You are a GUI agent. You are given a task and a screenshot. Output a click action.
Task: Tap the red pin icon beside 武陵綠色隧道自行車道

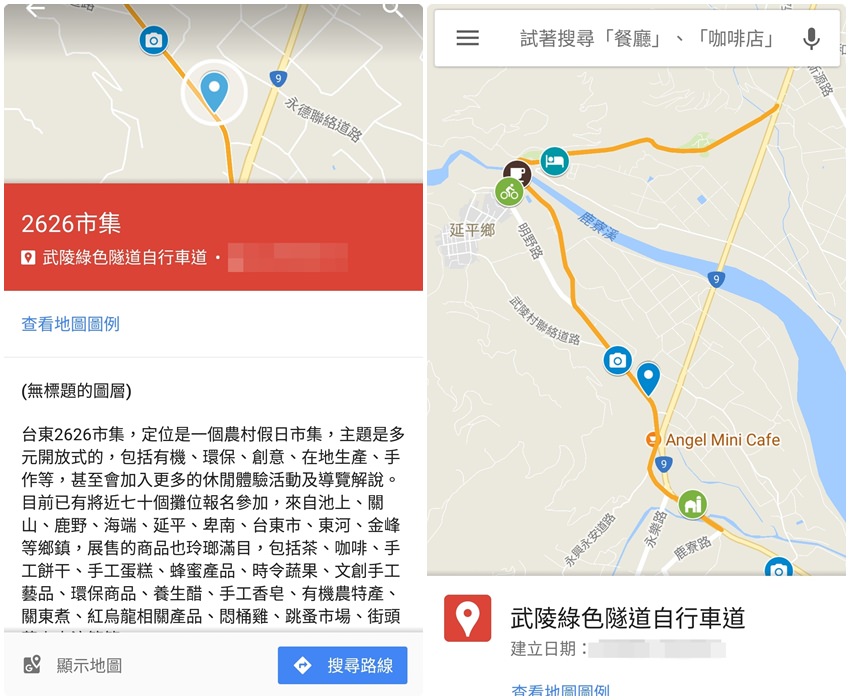[467, 618]
